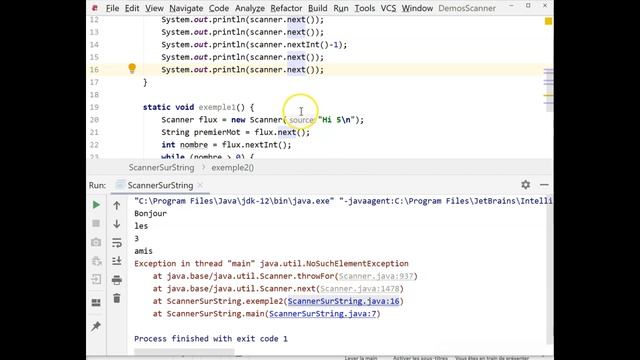Image resolution: width=640 pixels, height=360 pixels.
Task: Click "les" output line
Action: pyautogui.click(x=141, y=226)
